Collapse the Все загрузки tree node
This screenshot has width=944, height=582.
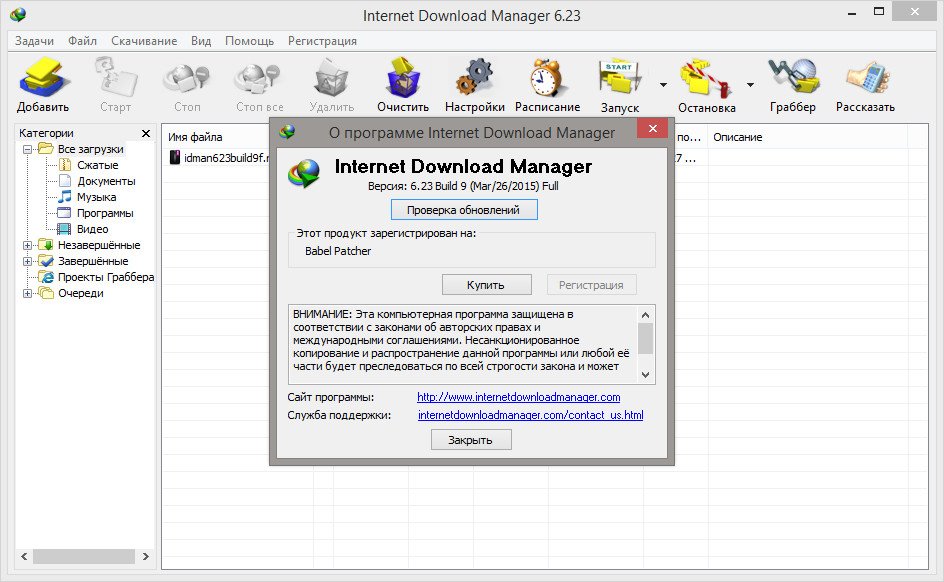pyautogui.click(x=28, y=149)
